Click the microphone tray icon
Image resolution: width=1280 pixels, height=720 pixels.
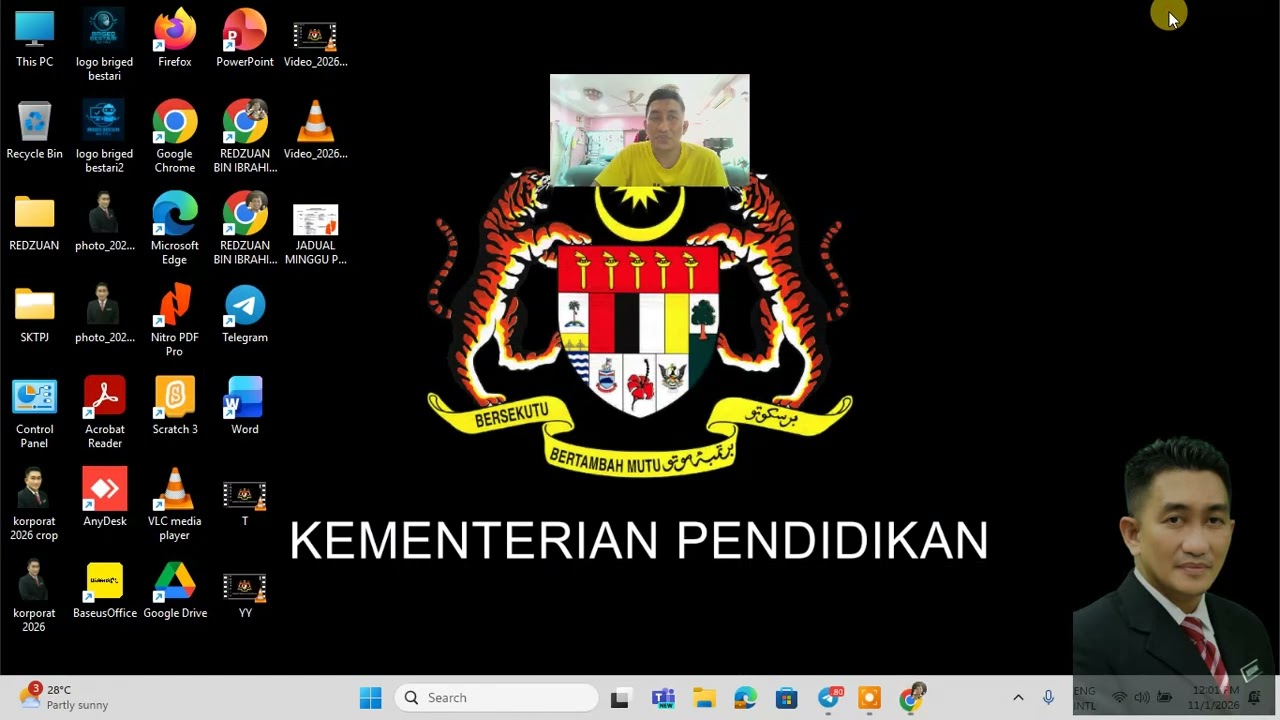pyautogui.click(x=1048, y=698)
